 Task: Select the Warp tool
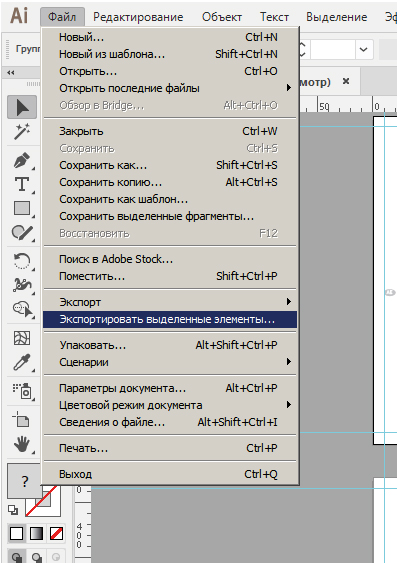[22, 285]
